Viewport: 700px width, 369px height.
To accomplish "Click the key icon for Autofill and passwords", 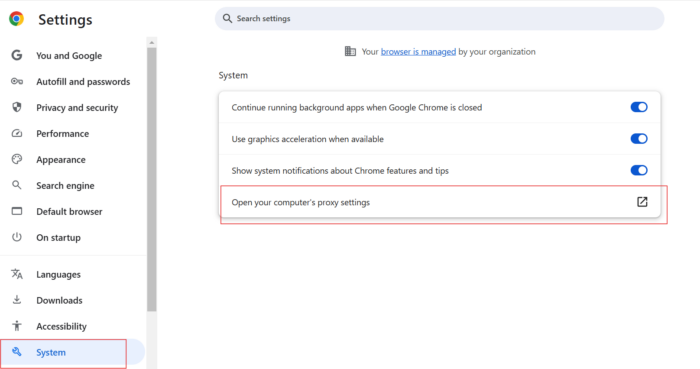I will coord(17,81).
